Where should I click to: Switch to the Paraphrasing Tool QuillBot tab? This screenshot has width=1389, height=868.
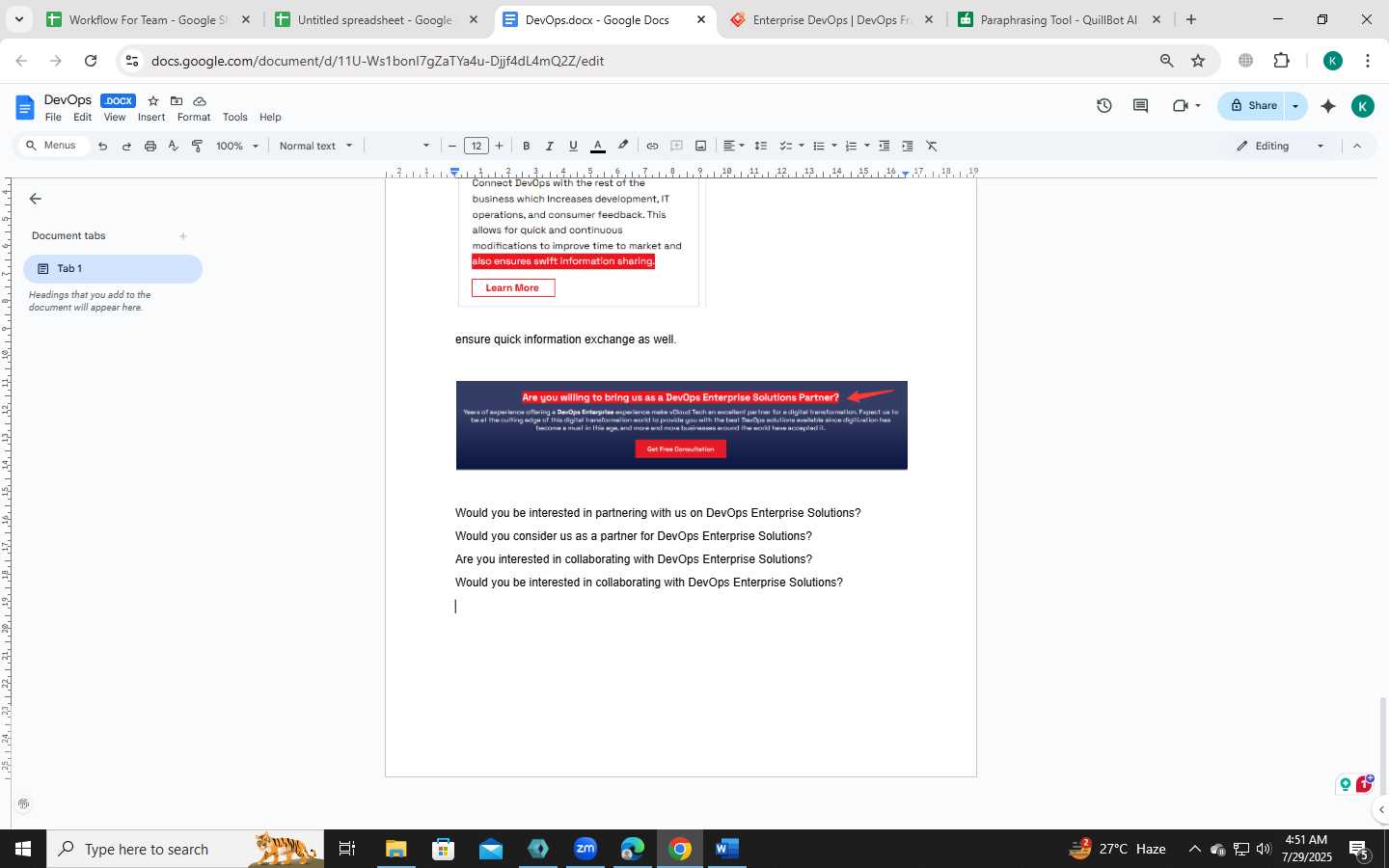pyautogui.click(x=1059, y=19)
